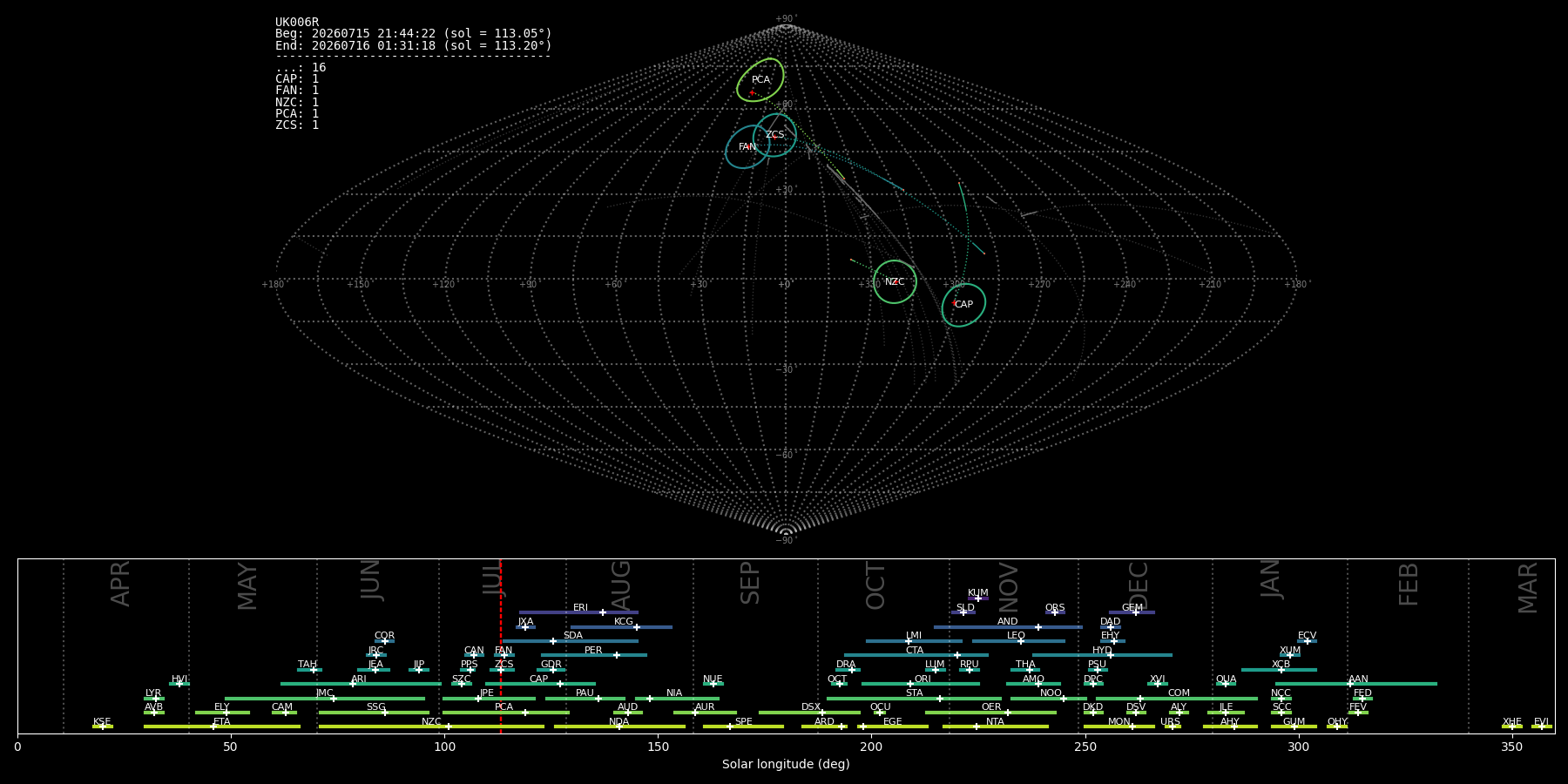Click the AND shower label in timeline
Image resolution: width=1568 pixels, height=784 pixels.
click(x=1008, y=622)
